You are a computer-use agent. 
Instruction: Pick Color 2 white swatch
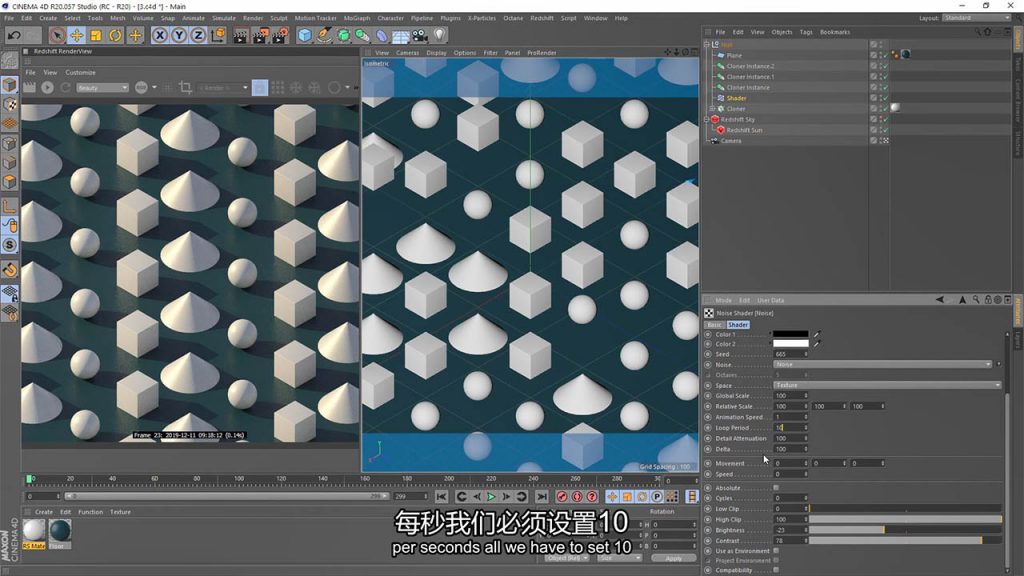click(790, 344)
